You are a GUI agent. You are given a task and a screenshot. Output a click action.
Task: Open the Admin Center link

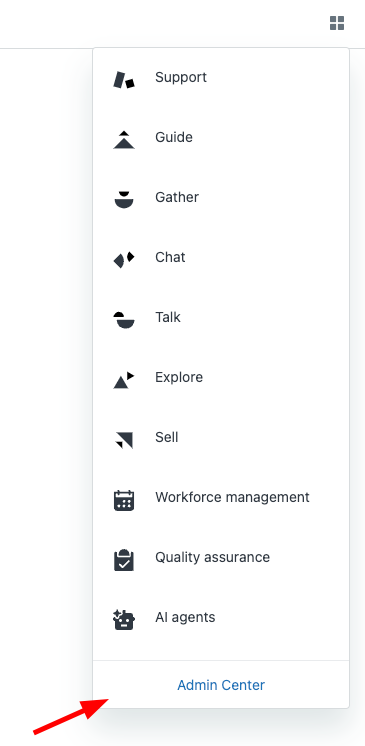pyautogui.click(x=221, y=685)
